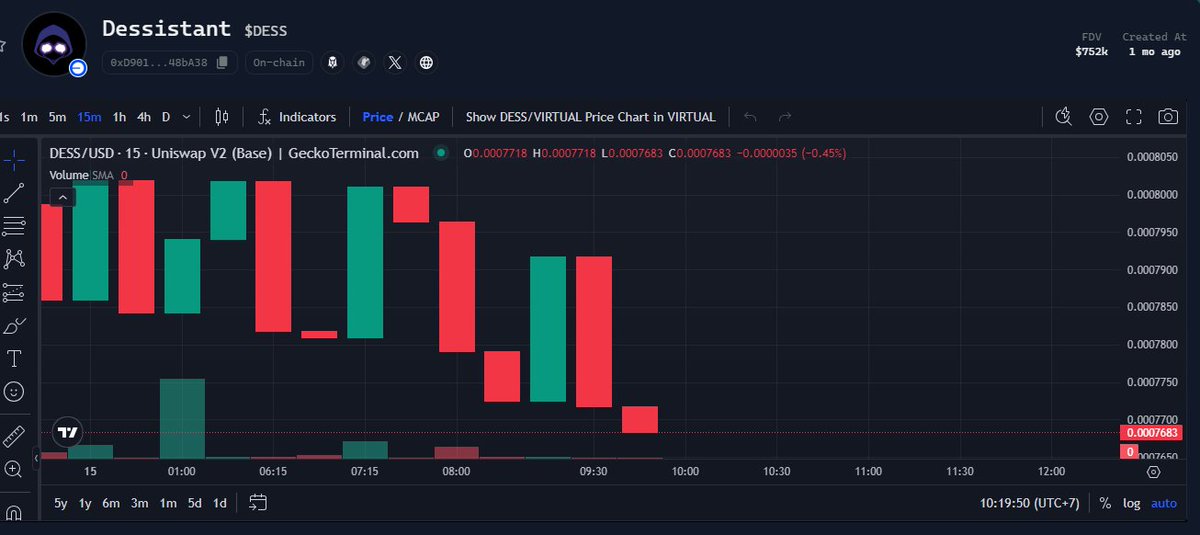The image size is (1200, 535).
Task: Collapse the drawing toolbar side arrow
Action: point(37,459)
